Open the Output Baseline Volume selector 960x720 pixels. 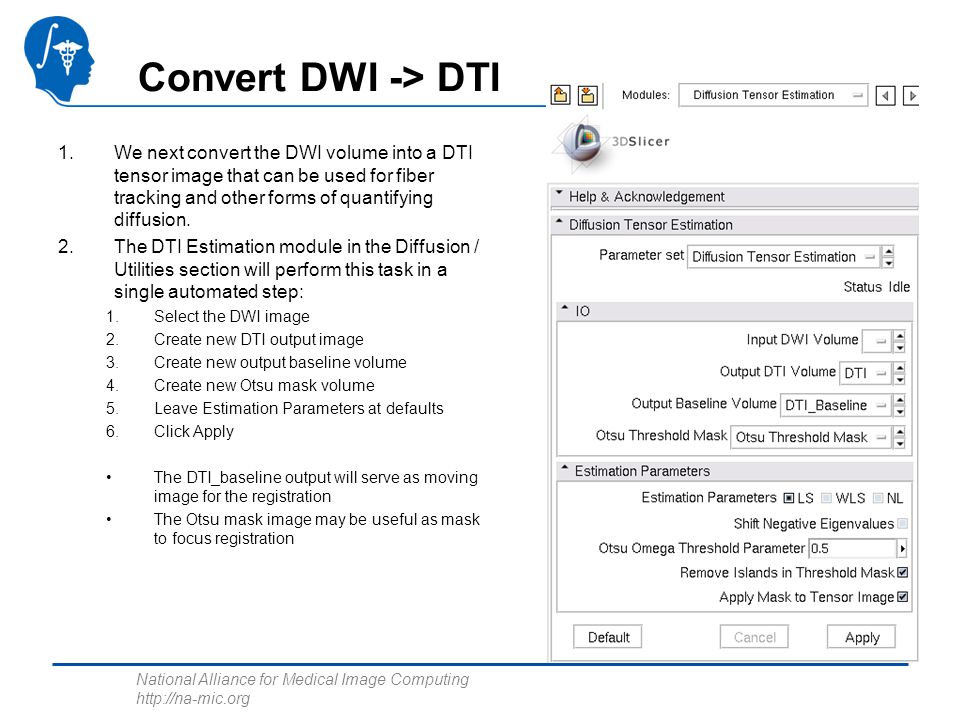[x=835, y=405]
